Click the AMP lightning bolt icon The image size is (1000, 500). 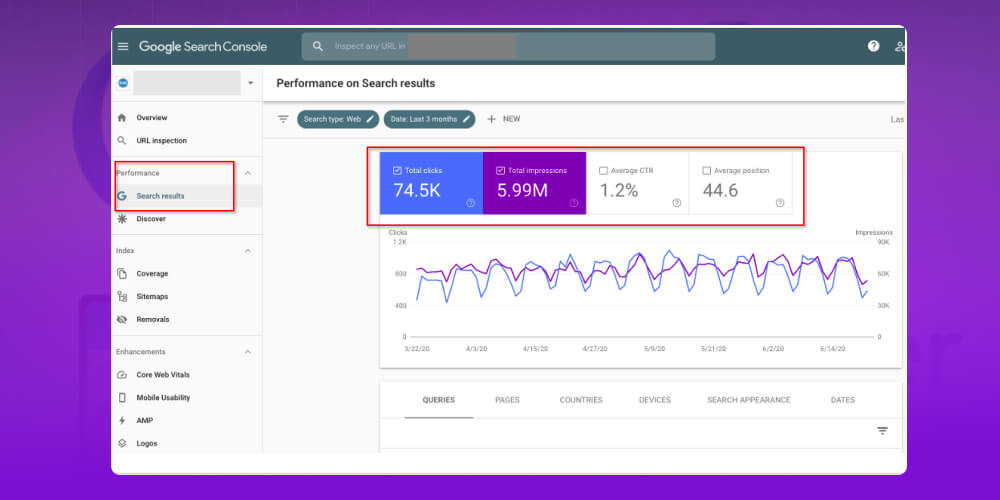click(122, 421)
